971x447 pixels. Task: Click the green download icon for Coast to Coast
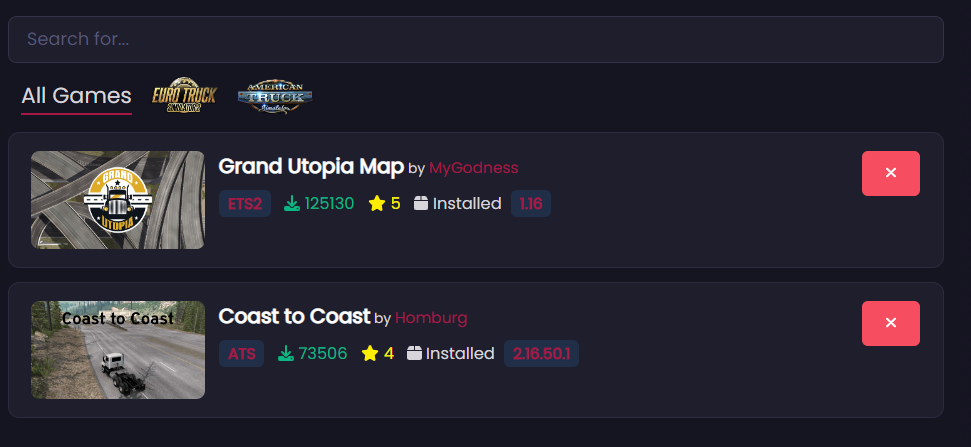point(285,354)
